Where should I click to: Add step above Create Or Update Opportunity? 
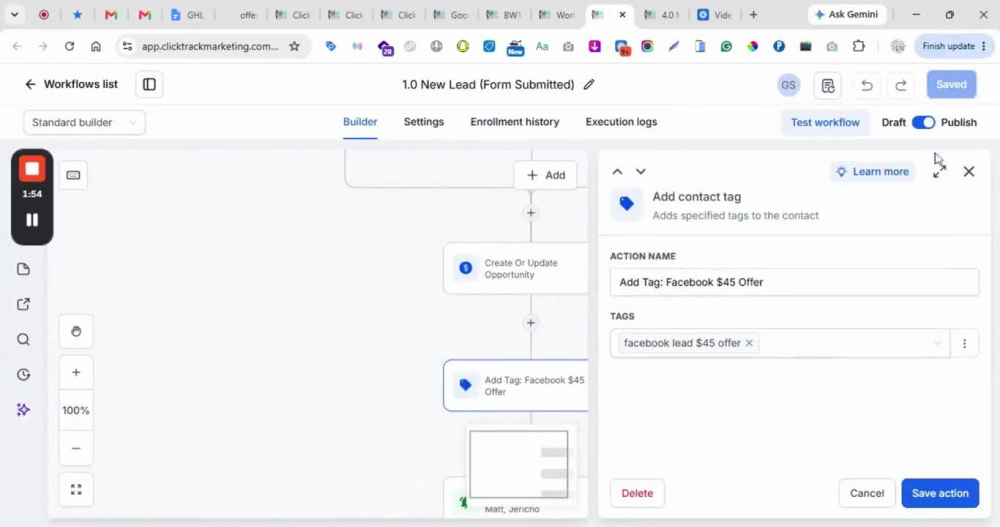(531, 213)
